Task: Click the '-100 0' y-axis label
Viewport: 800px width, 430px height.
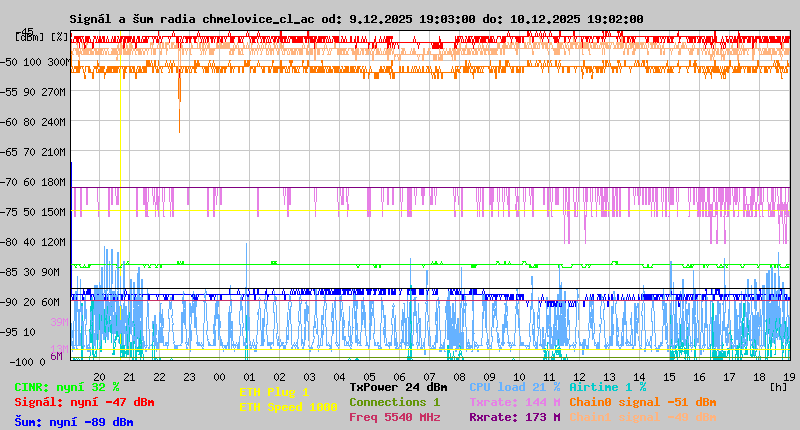Action: (x=28, y=362)
